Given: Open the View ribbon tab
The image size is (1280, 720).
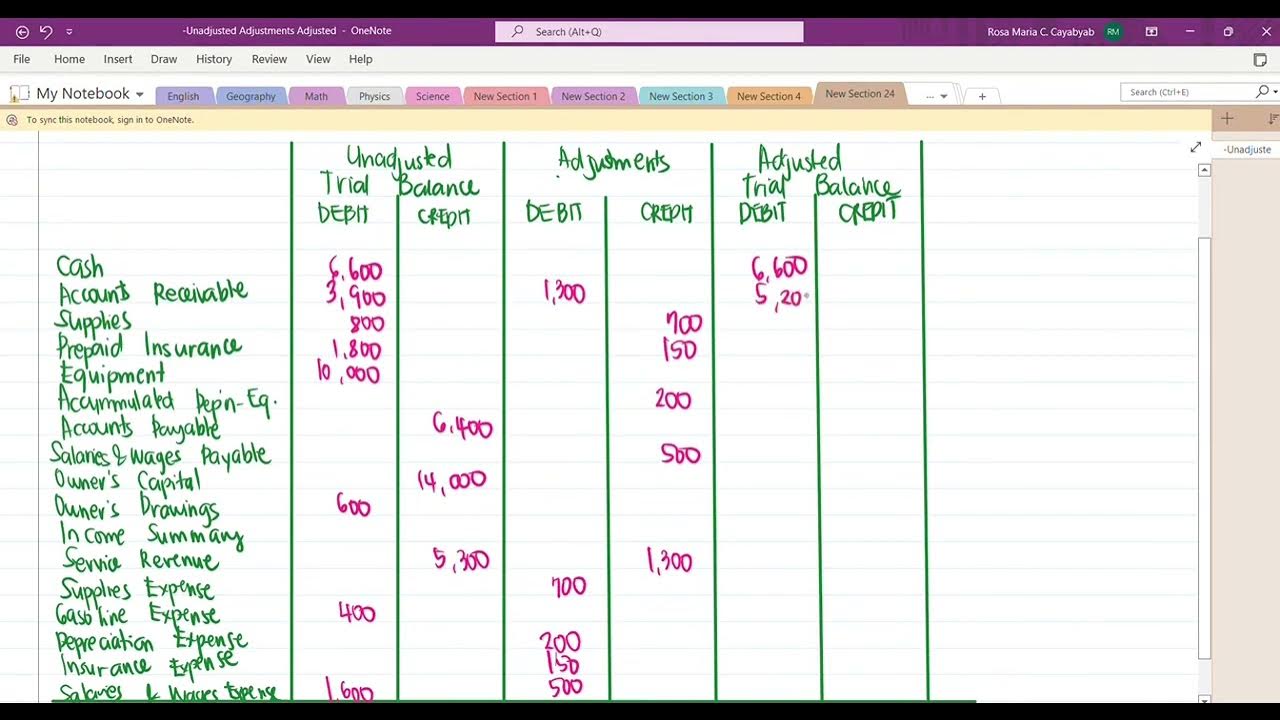Looking at the screenshot, I should click(318, 59).
